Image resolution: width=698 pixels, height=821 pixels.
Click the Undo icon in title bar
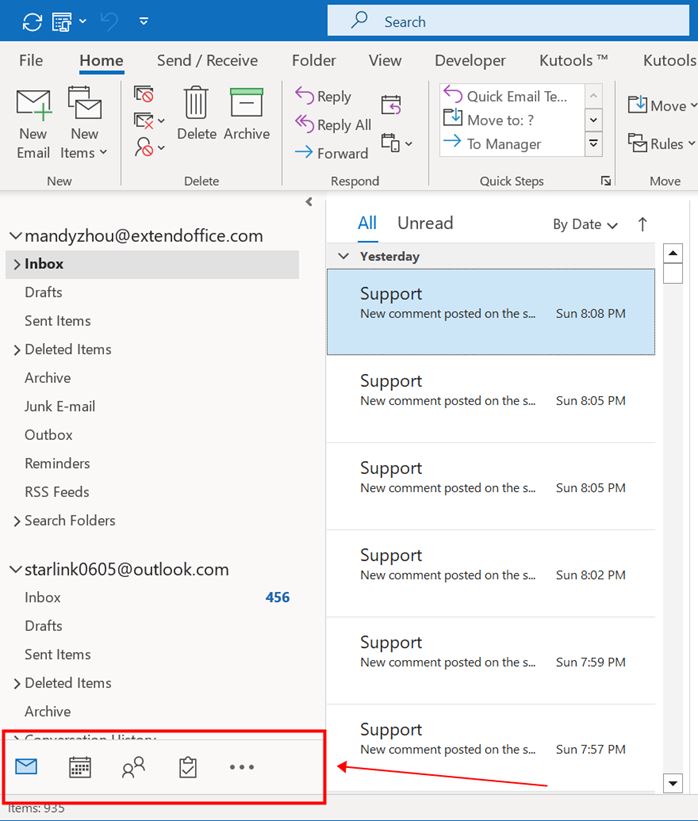tap(109, 21)
